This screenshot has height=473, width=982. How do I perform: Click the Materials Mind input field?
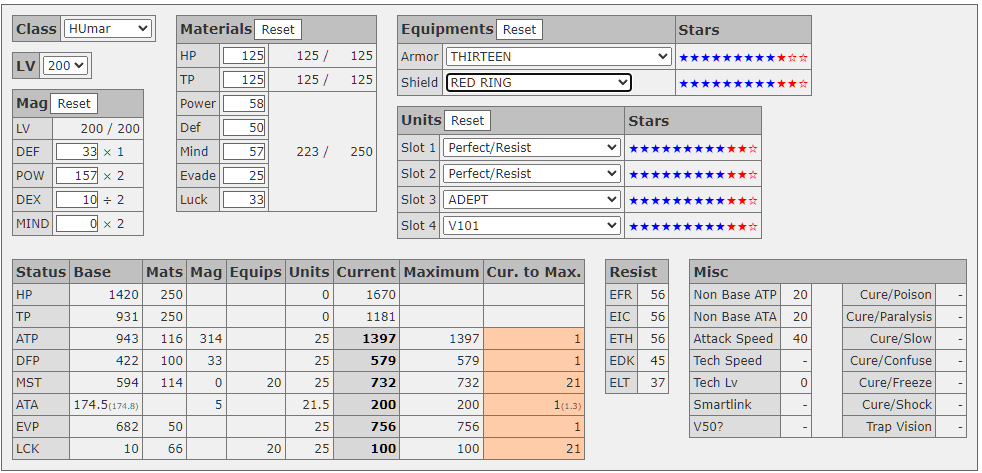click(x=244, y=152)
